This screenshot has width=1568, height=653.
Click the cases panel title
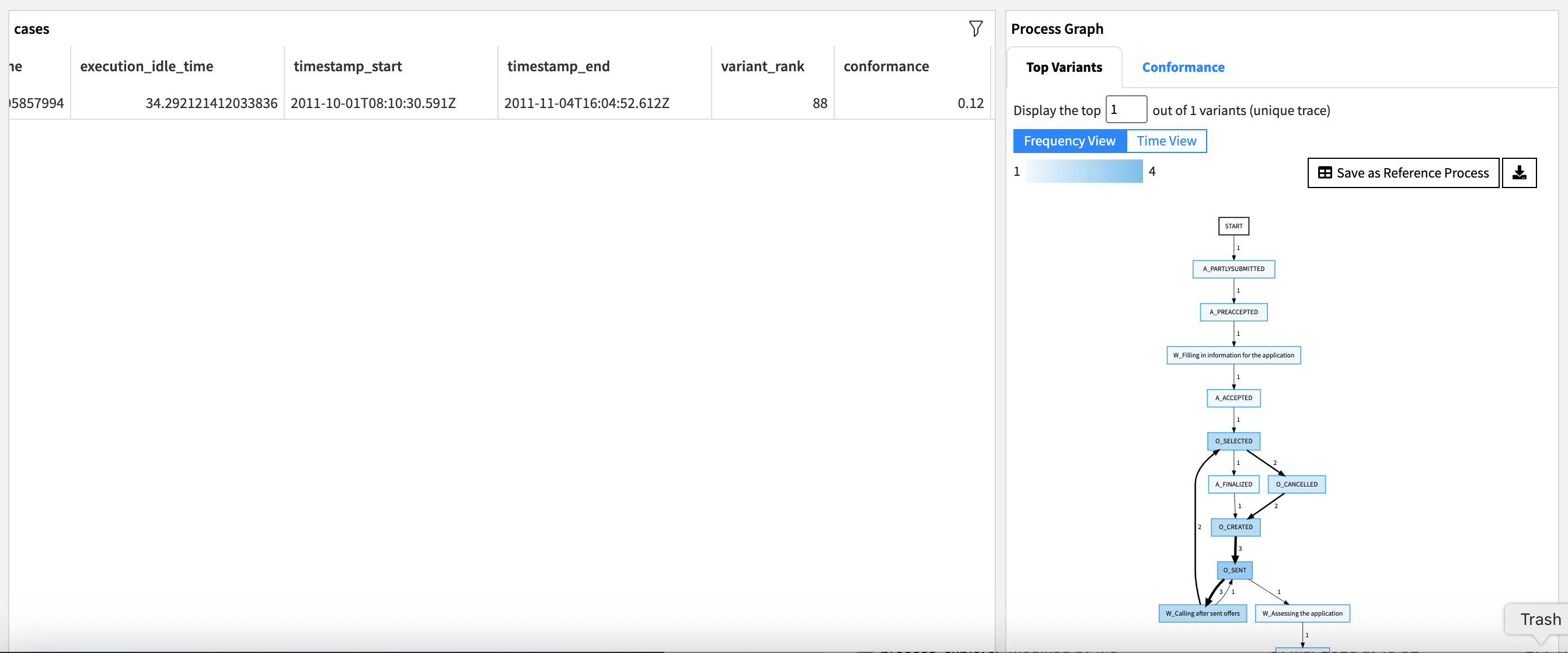(32, 29)
